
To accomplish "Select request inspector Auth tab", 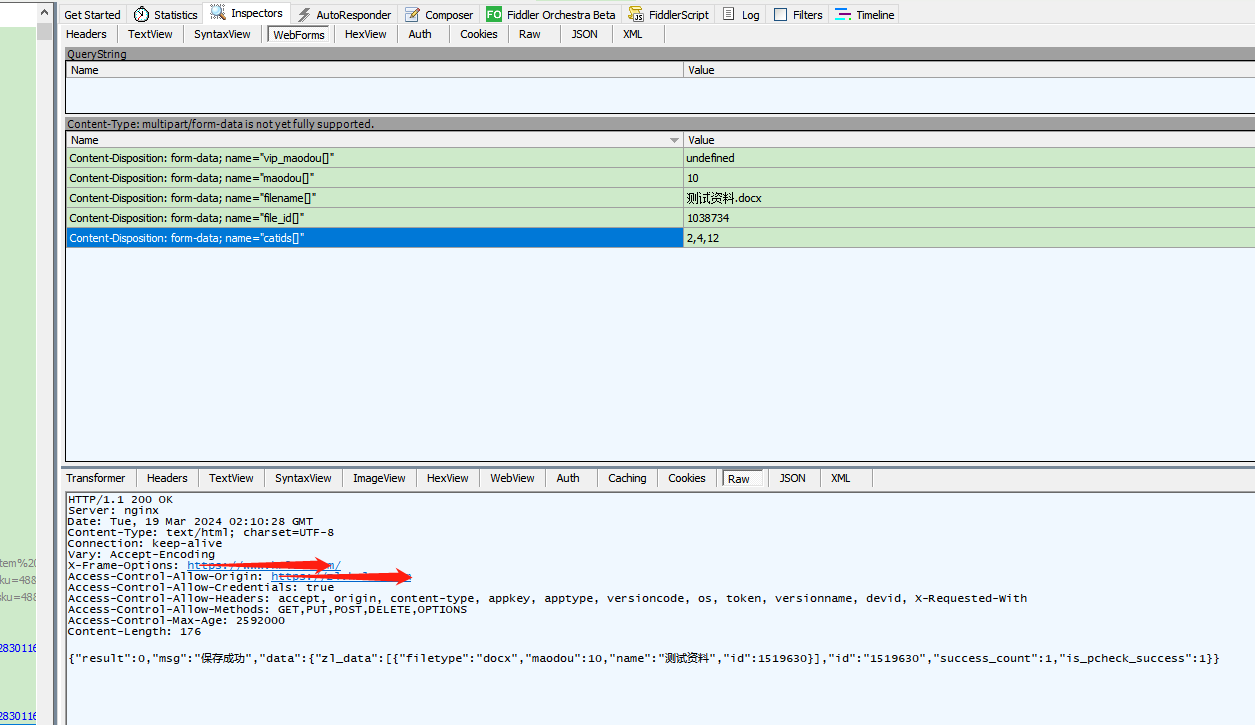I will 420,34.
